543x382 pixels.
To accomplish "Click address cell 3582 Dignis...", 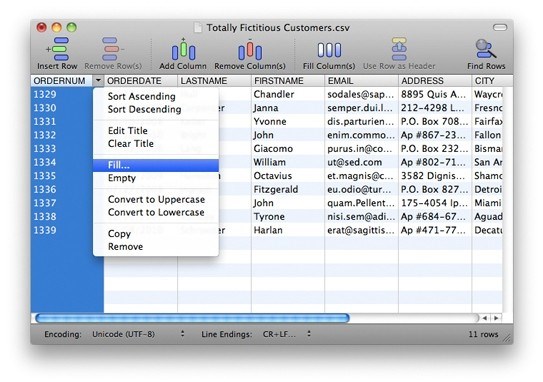I will [x=435, y=176].
